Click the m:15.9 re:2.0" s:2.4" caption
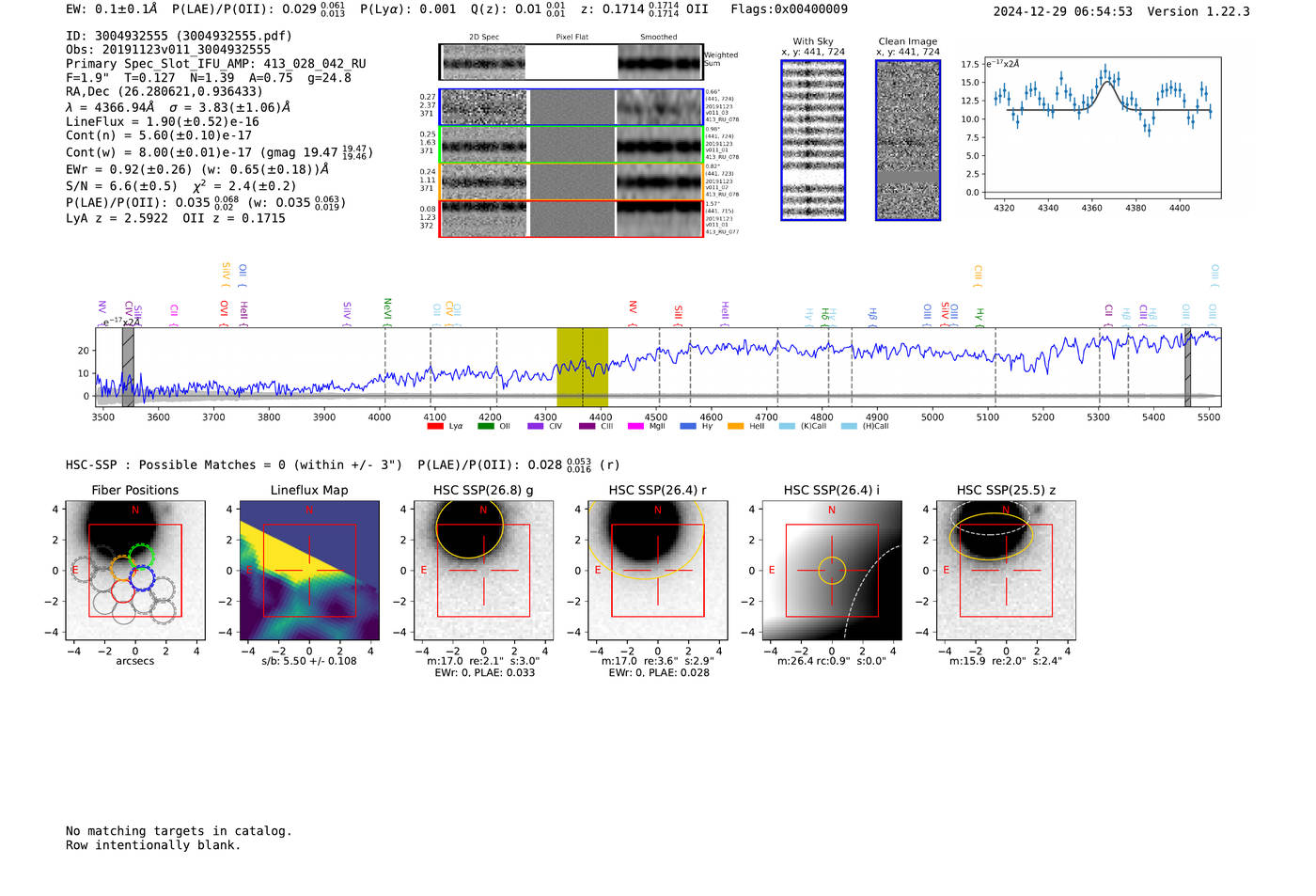Viewport: 1316px width, 896px height. pos(1006,661)
